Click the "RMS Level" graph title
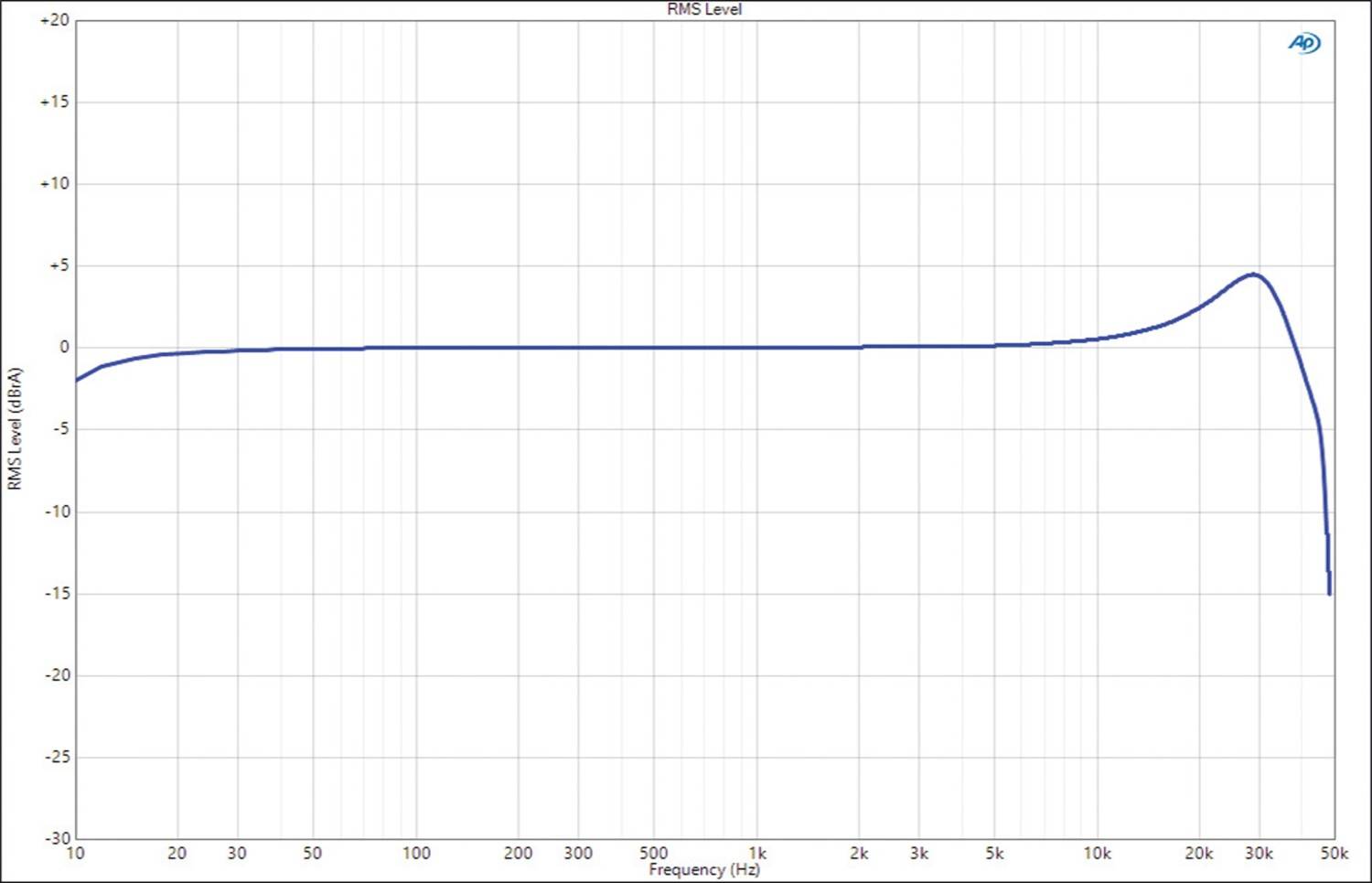The height and width of the screenshot is (883, 1372). click(x=704, y=9)
